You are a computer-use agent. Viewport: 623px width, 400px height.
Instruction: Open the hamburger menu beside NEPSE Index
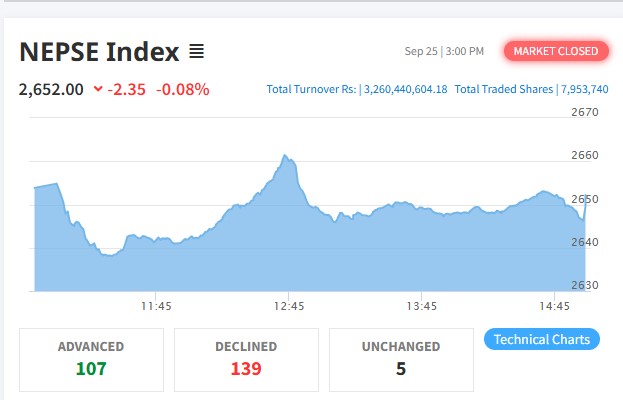[x=197, y=50]
